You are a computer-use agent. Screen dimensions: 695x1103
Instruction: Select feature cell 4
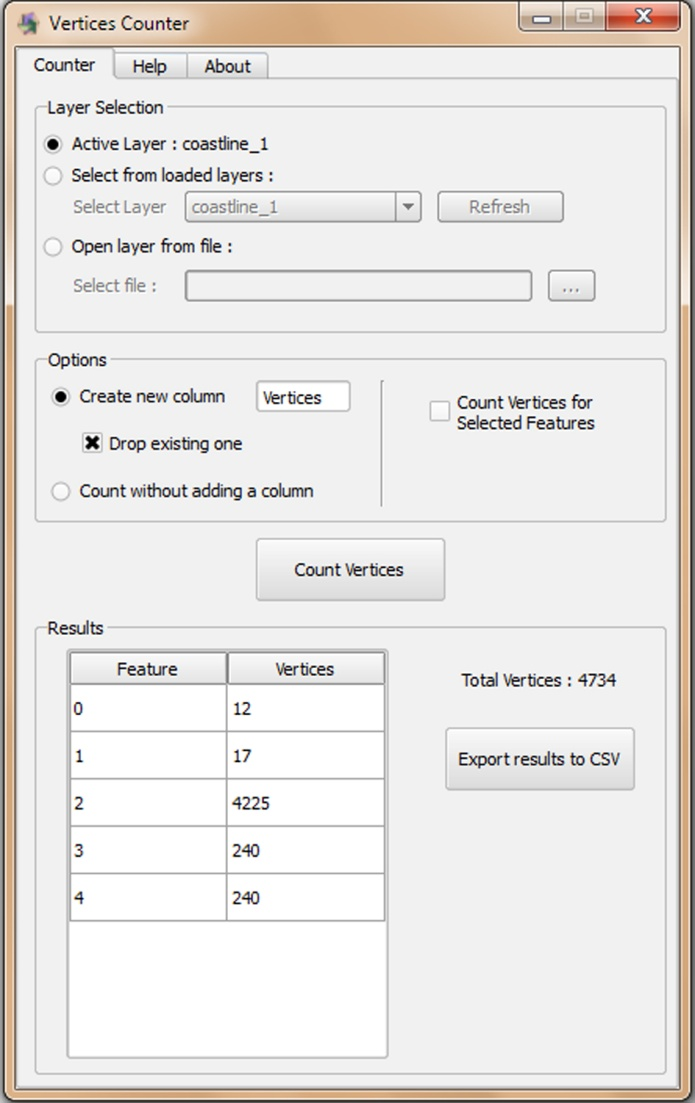pyautogui.click(x=148, y=897)
